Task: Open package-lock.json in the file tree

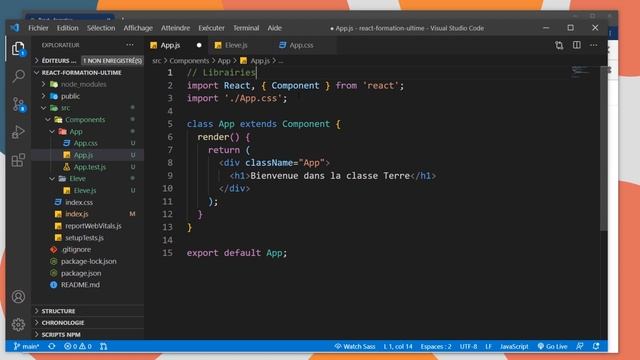Action: pyautogui.click(x=89, y=261)
